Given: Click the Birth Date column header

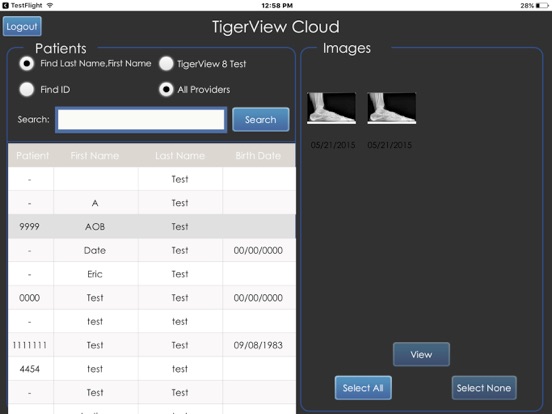Looking at the screenshot, I should tap(258, 156).
